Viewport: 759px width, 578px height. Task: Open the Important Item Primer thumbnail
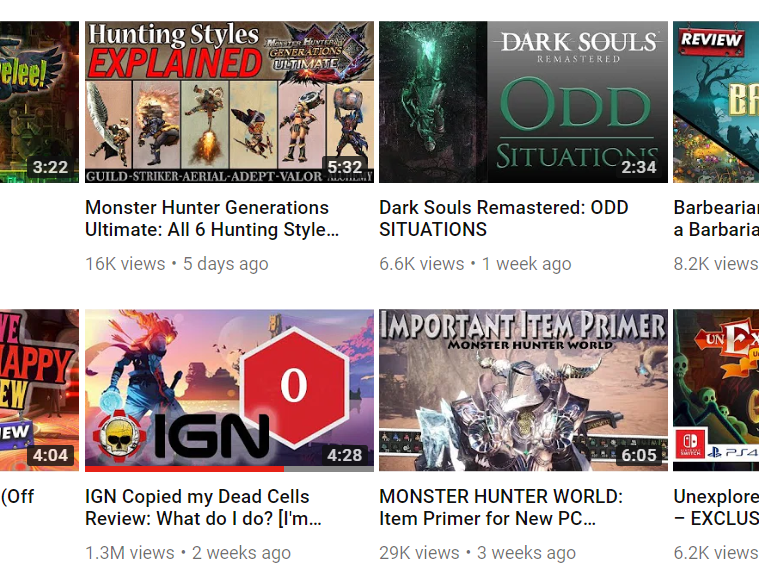523,390
